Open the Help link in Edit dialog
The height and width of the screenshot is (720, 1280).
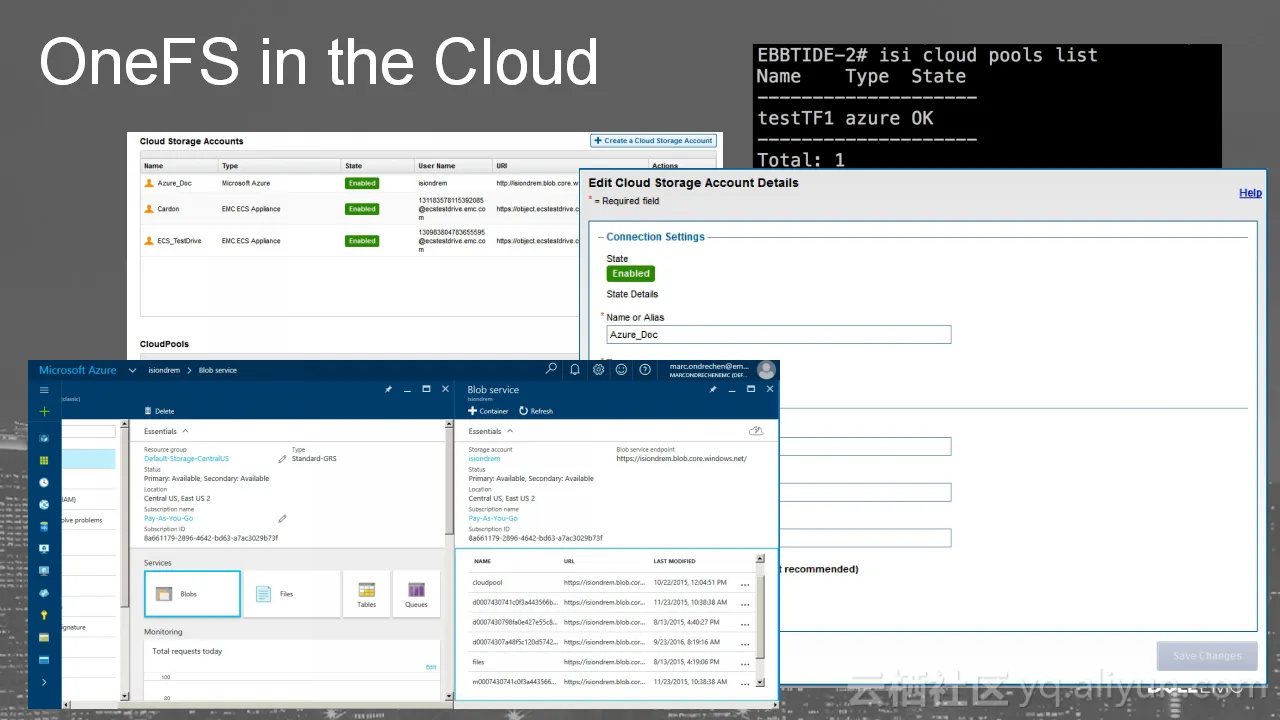(x=1250, y=193)
